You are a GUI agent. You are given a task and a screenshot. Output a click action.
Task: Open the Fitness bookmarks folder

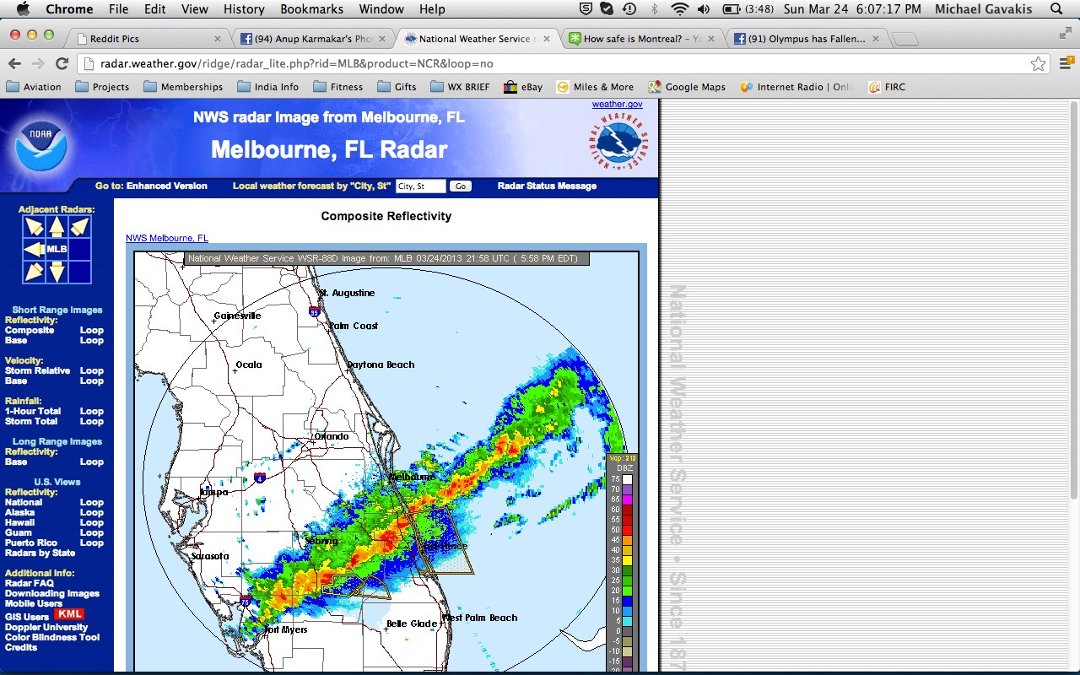338,87
